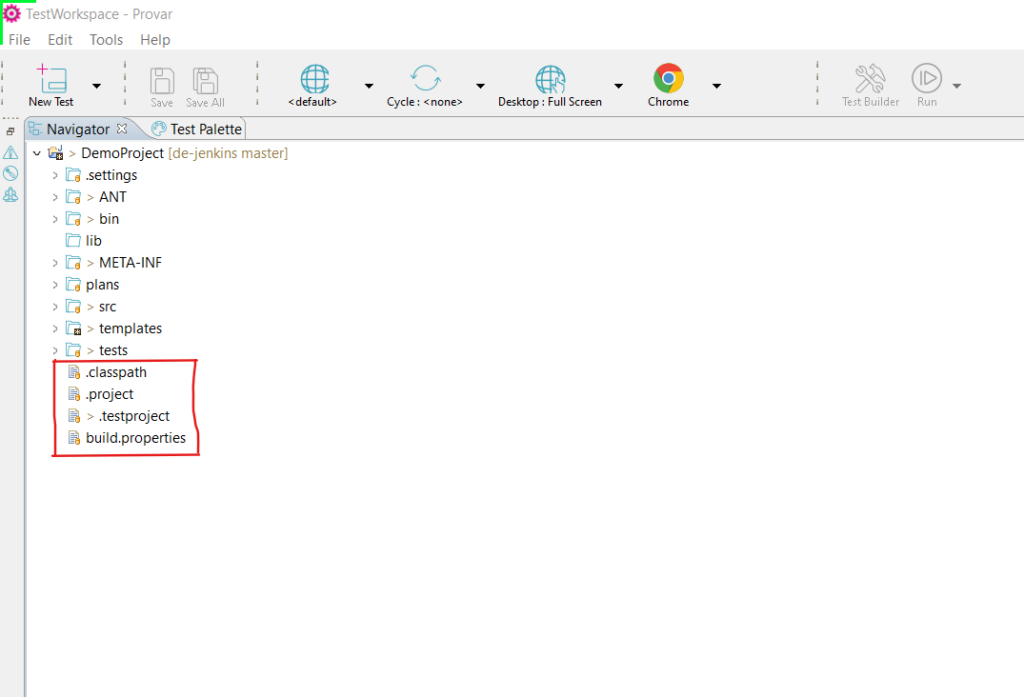Select the ANT folder label
The image size is (1024, 697).
[x=112, y=197]
